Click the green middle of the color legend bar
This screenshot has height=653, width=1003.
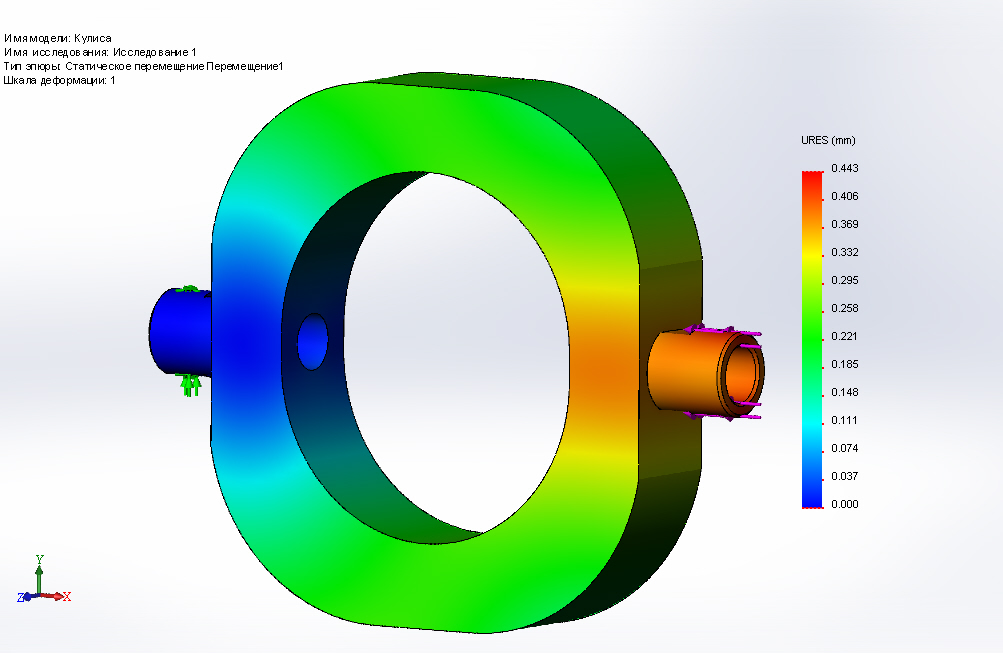tap(812, 339)
